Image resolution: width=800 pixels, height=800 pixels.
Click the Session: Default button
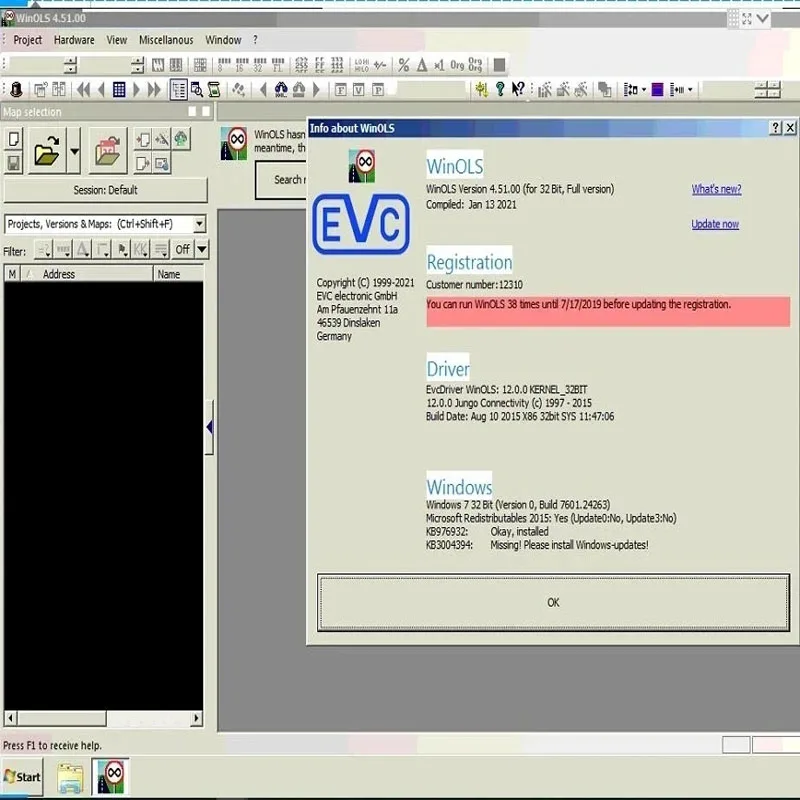point(105,190)
